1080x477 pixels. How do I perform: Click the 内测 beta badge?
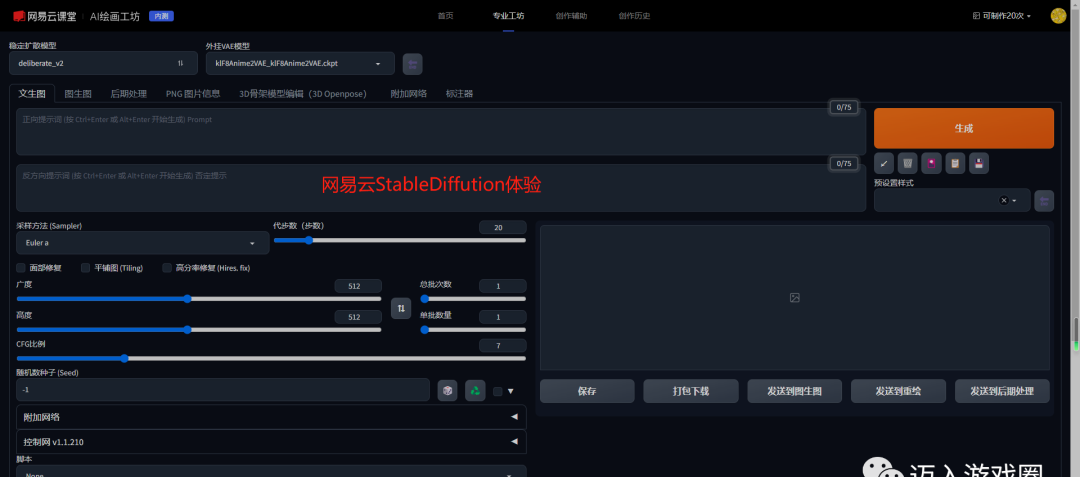pyautogui.click(x=161, y=16)
